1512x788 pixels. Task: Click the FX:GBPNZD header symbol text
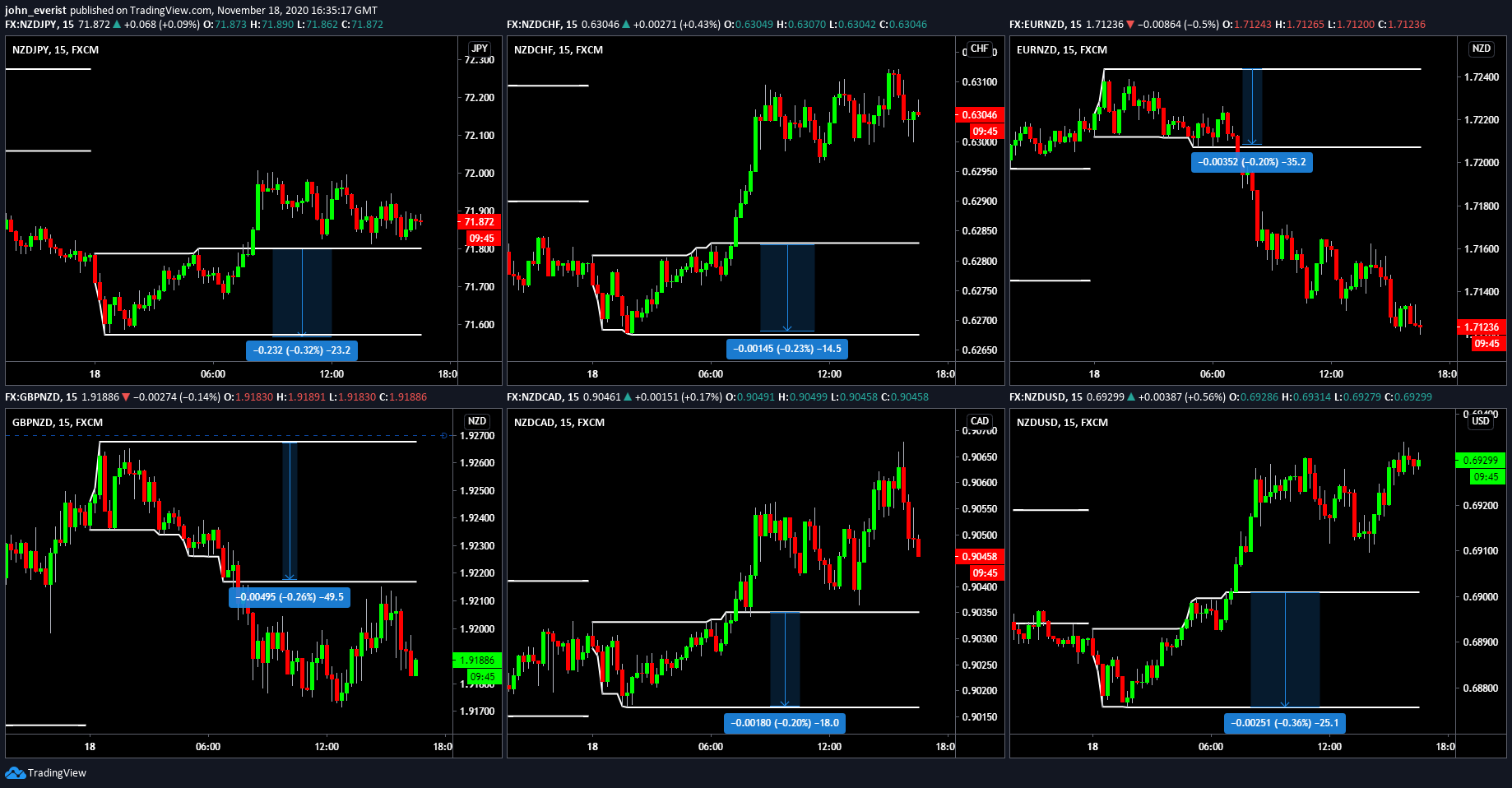pyautogui.click(x=33, y=397)
